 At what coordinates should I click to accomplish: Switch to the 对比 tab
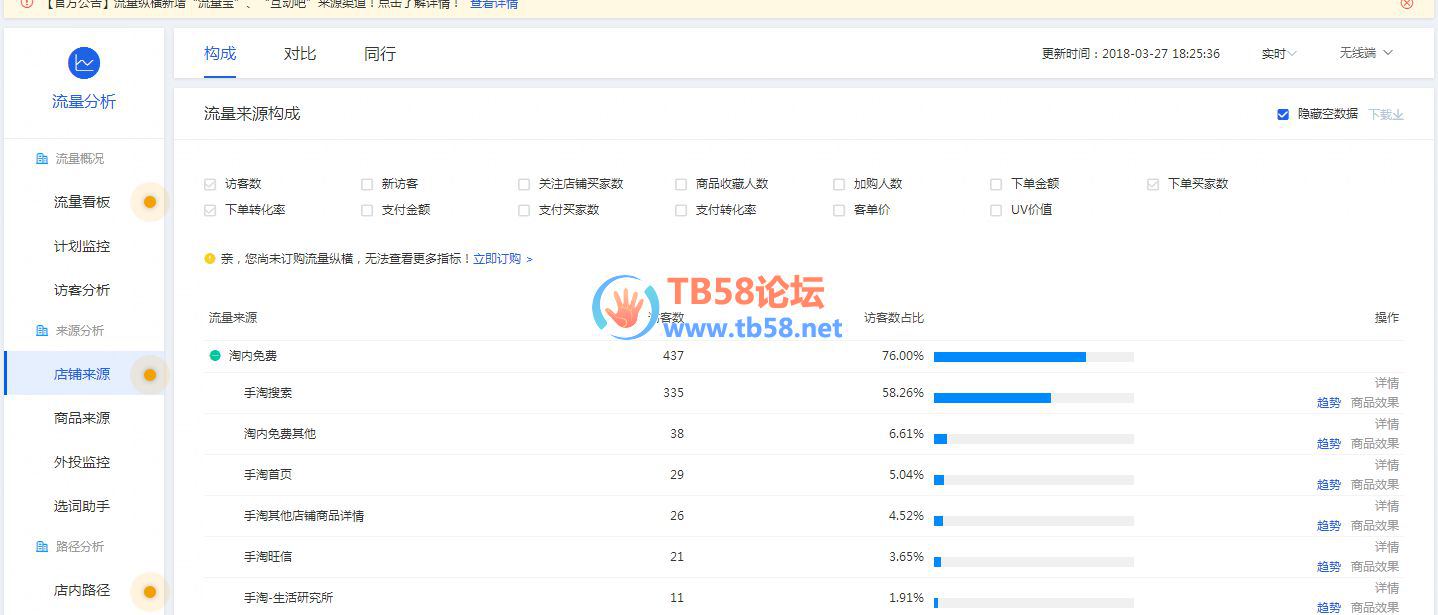[300, 54]
